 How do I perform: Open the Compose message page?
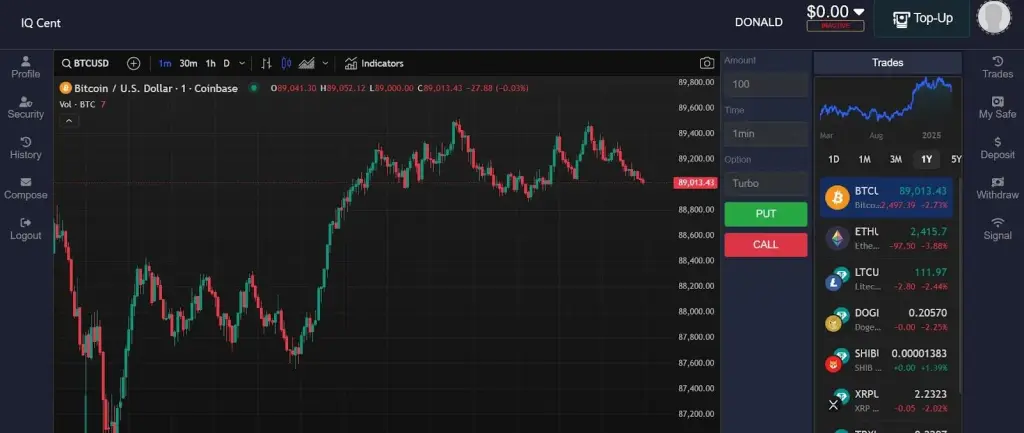(x=25, y=189)
